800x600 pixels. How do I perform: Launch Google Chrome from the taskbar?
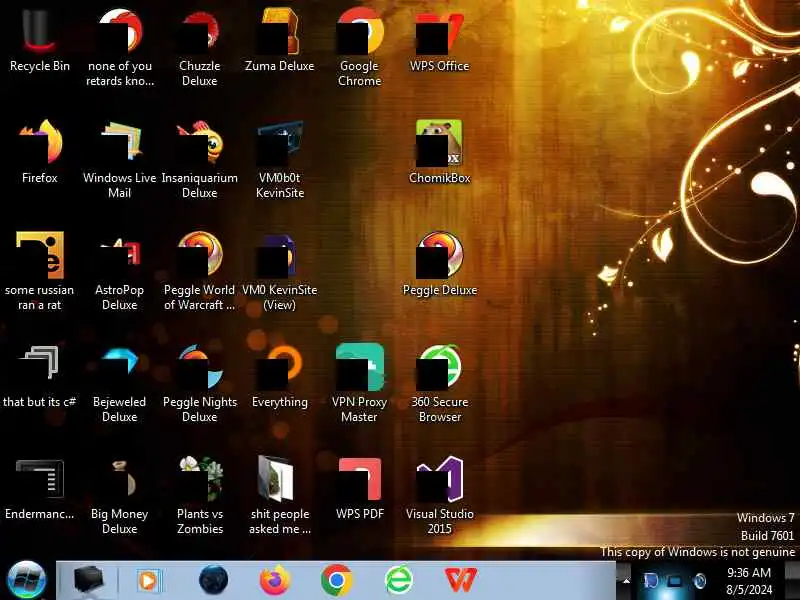(x=336, y=580)
